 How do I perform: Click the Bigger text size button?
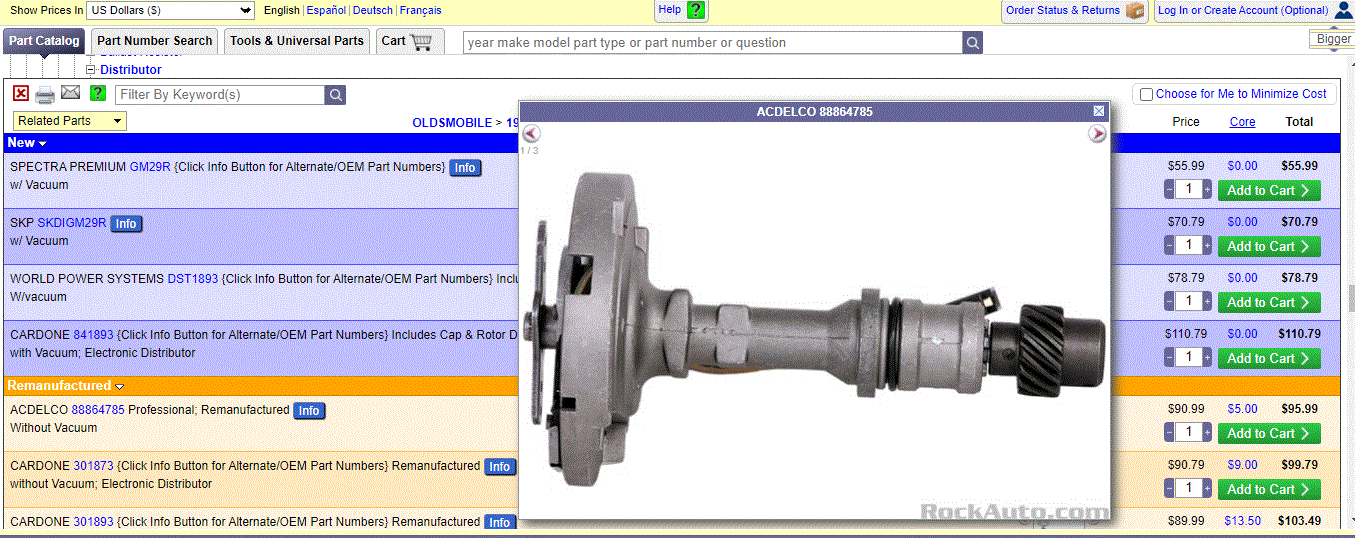point(1333,39)
